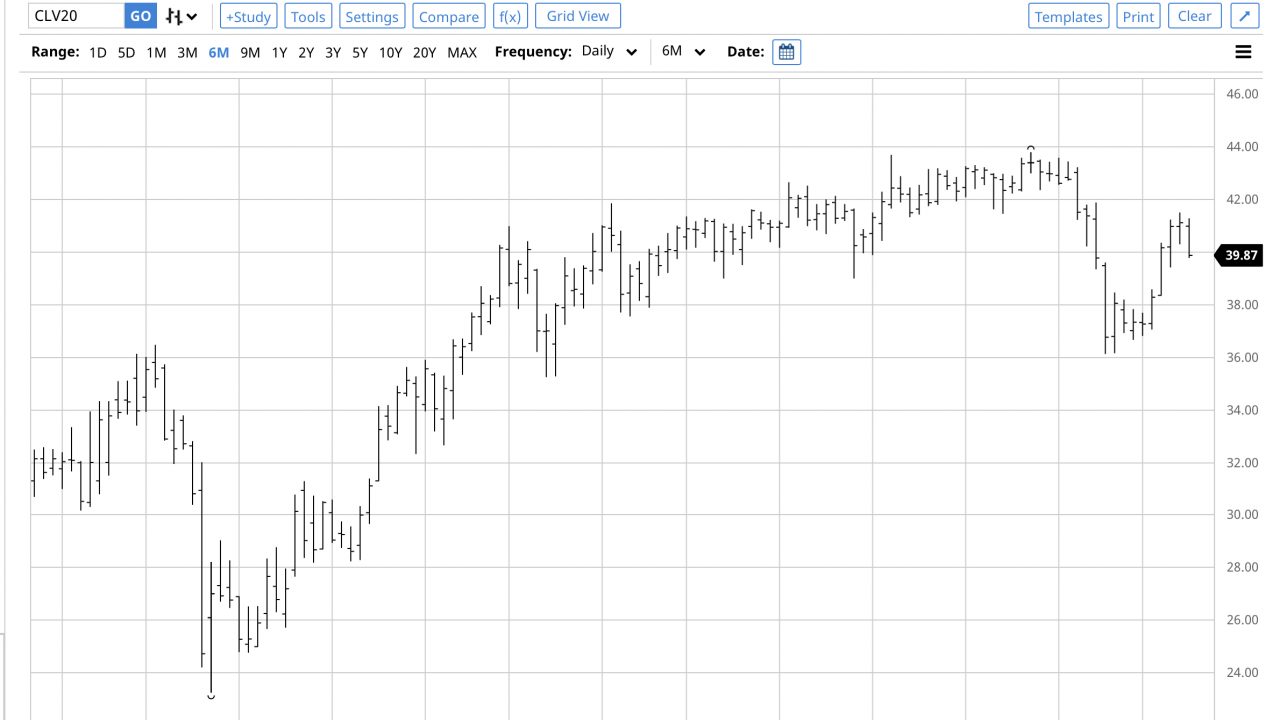Open the Compare button

[x=448, y=16]
